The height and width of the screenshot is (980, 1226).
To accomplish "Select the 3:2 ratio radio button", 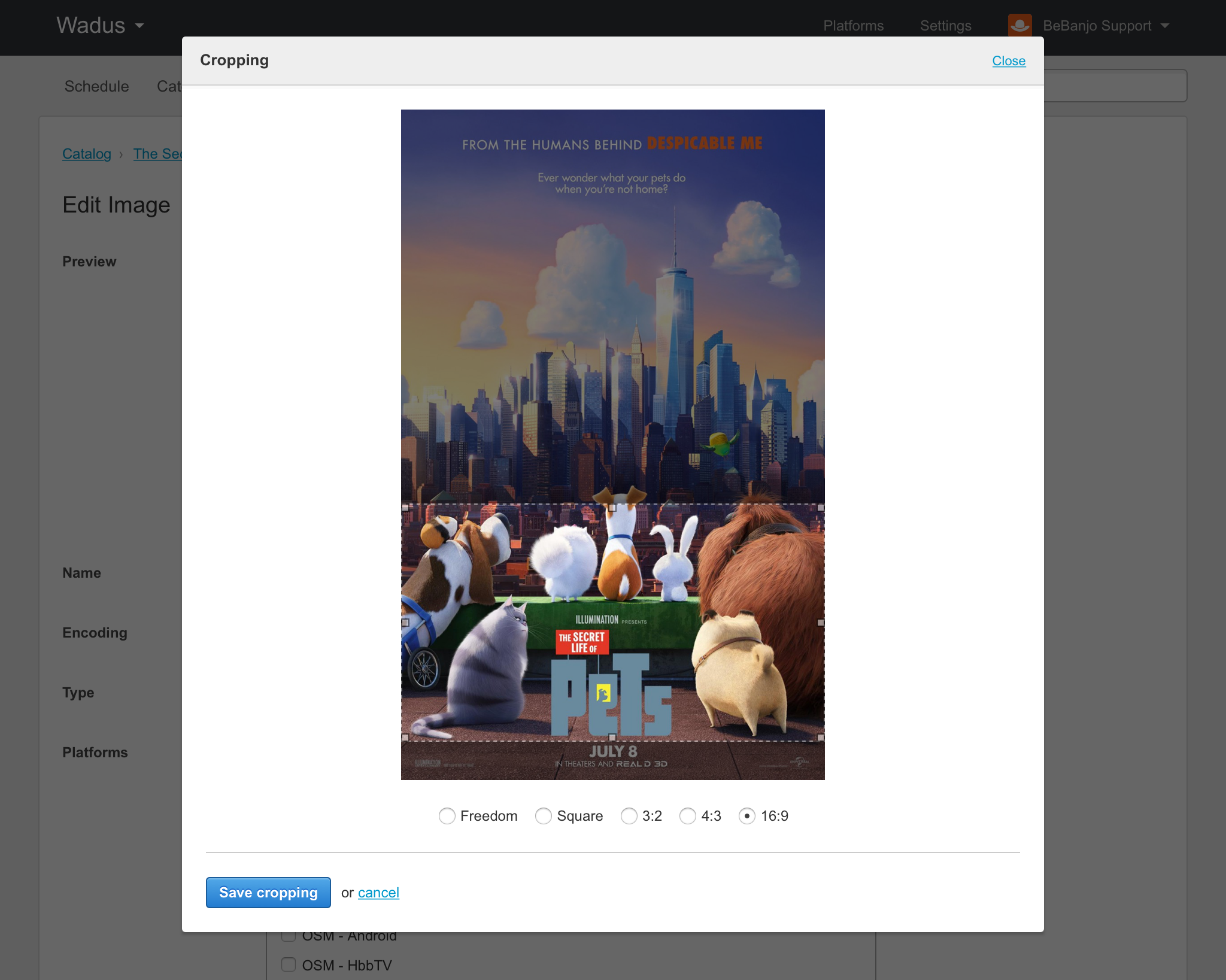I will click(629, 816).
